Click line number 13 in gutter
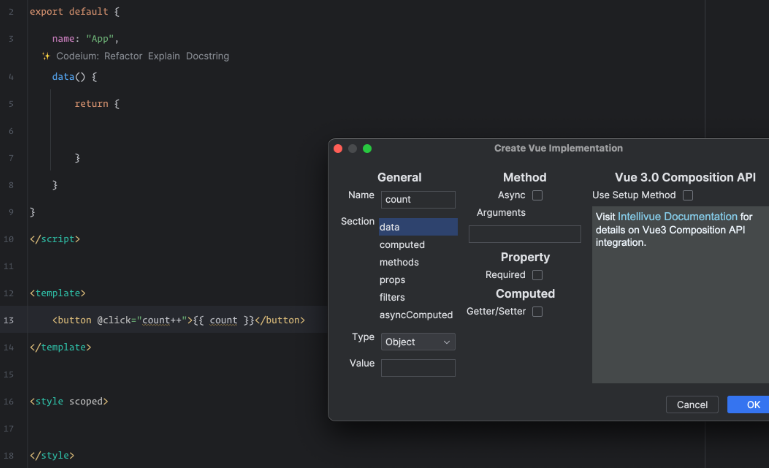The height and width of the screenshot is (468, 769). point(9,320)
